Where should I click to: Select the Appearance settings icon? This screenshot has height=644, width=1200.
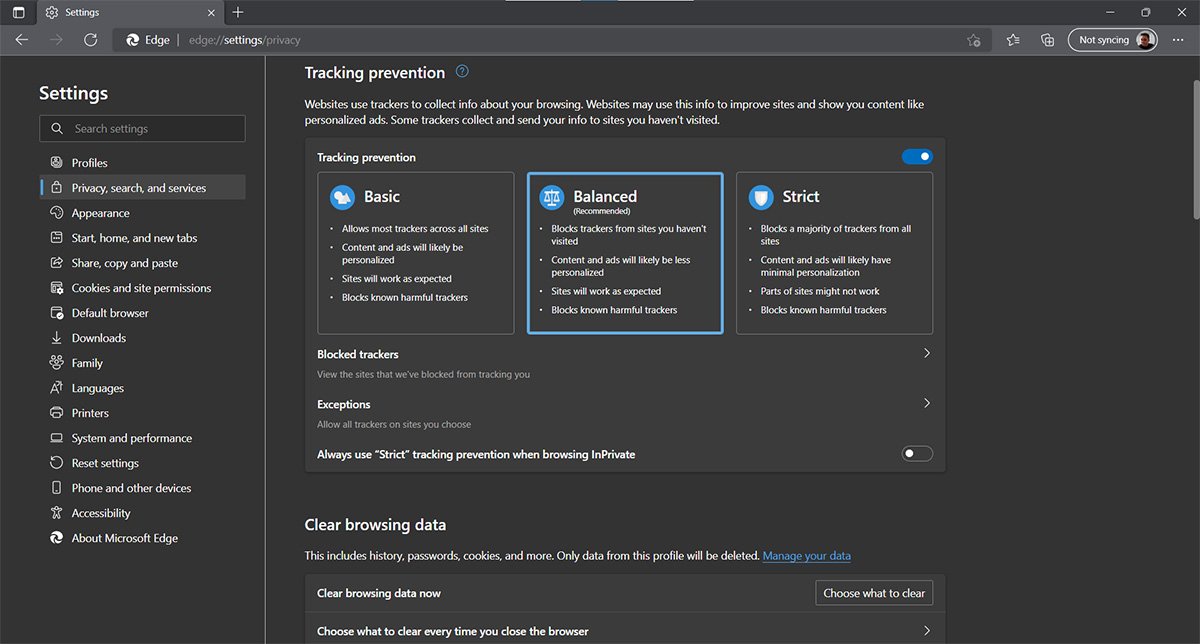57,212
